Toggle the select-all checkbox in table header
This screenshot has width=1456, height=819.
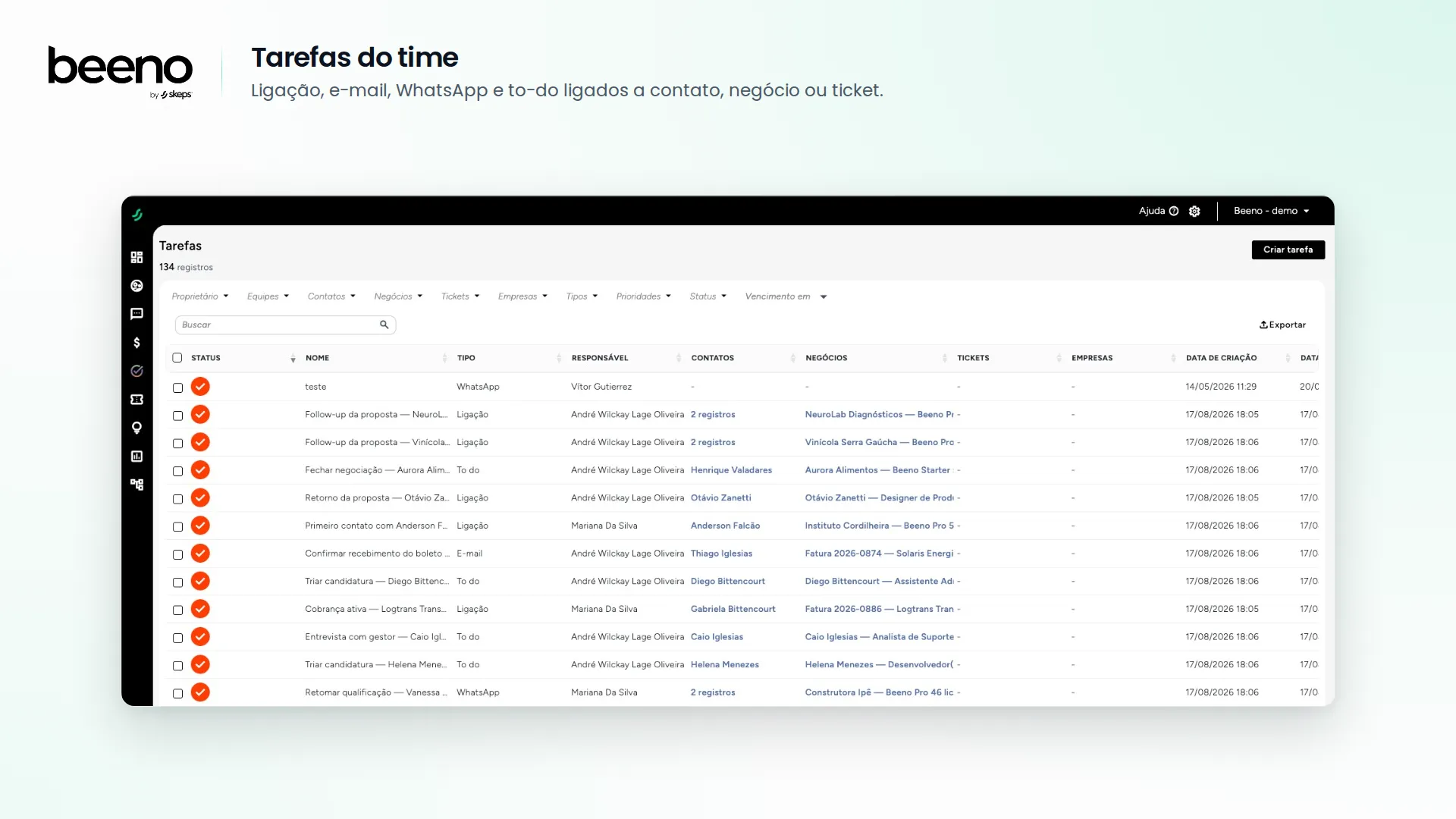177,358
